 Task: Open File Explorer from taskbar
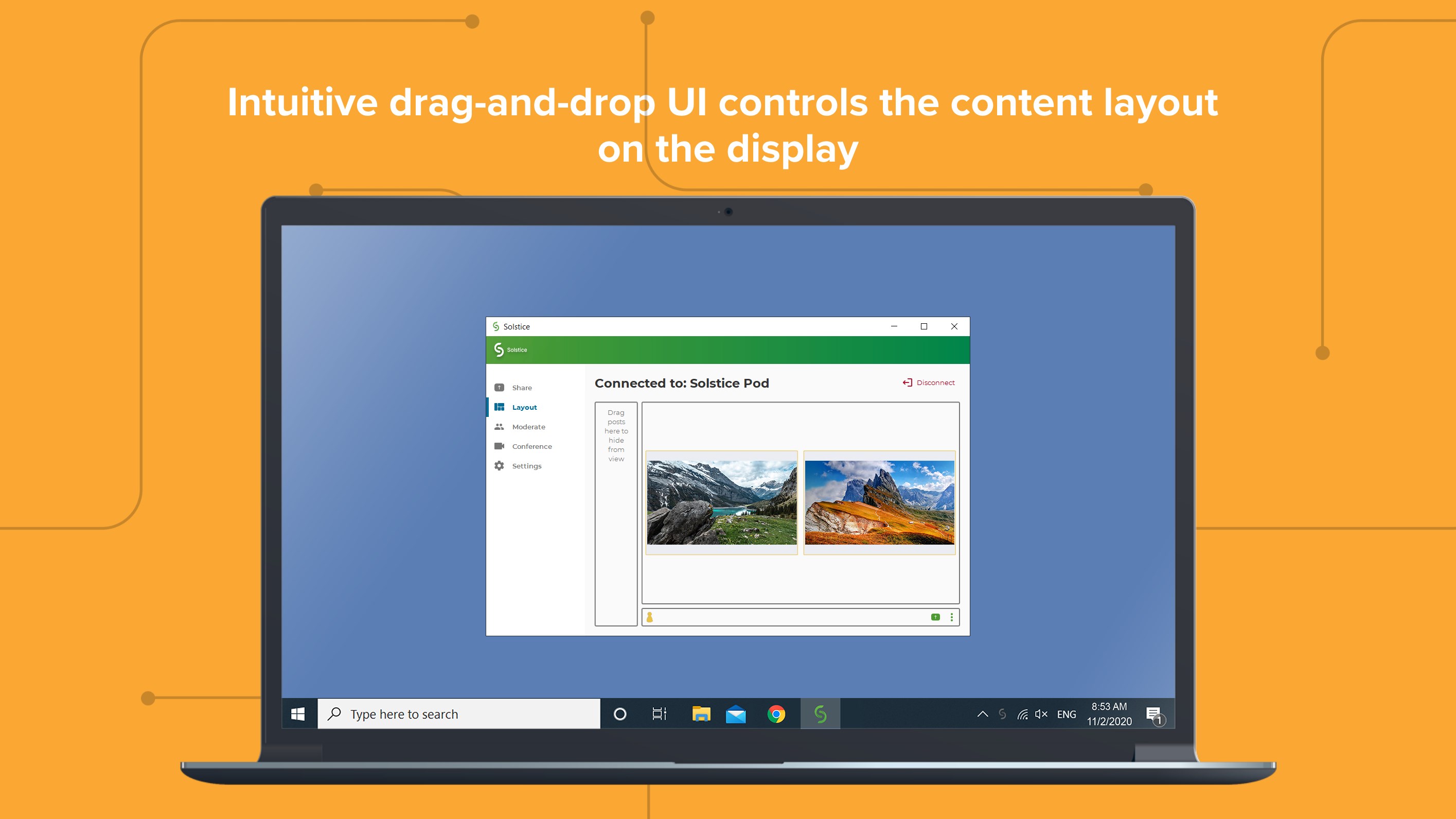pos(701,715)
